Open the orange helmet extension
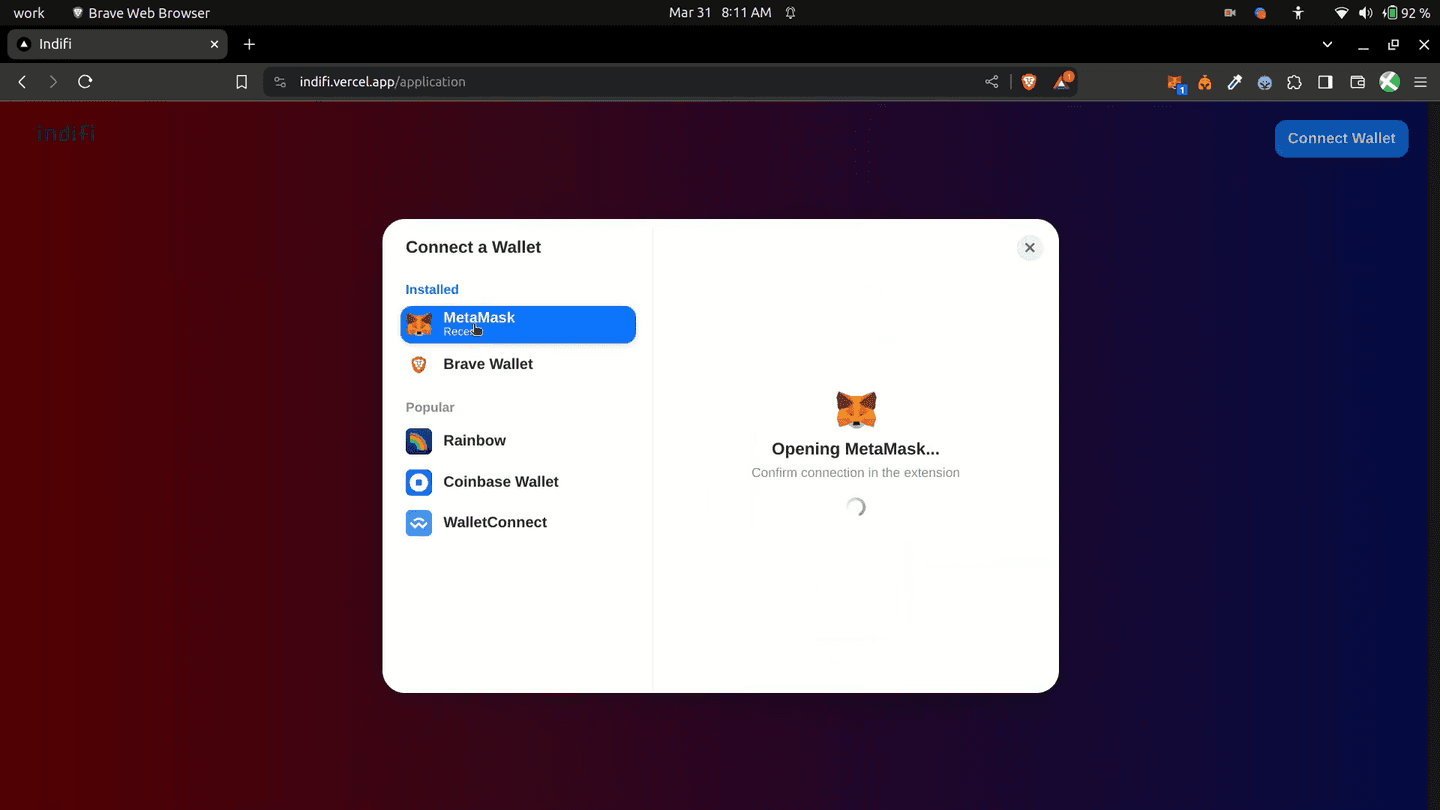 (x=1205, y=83)
